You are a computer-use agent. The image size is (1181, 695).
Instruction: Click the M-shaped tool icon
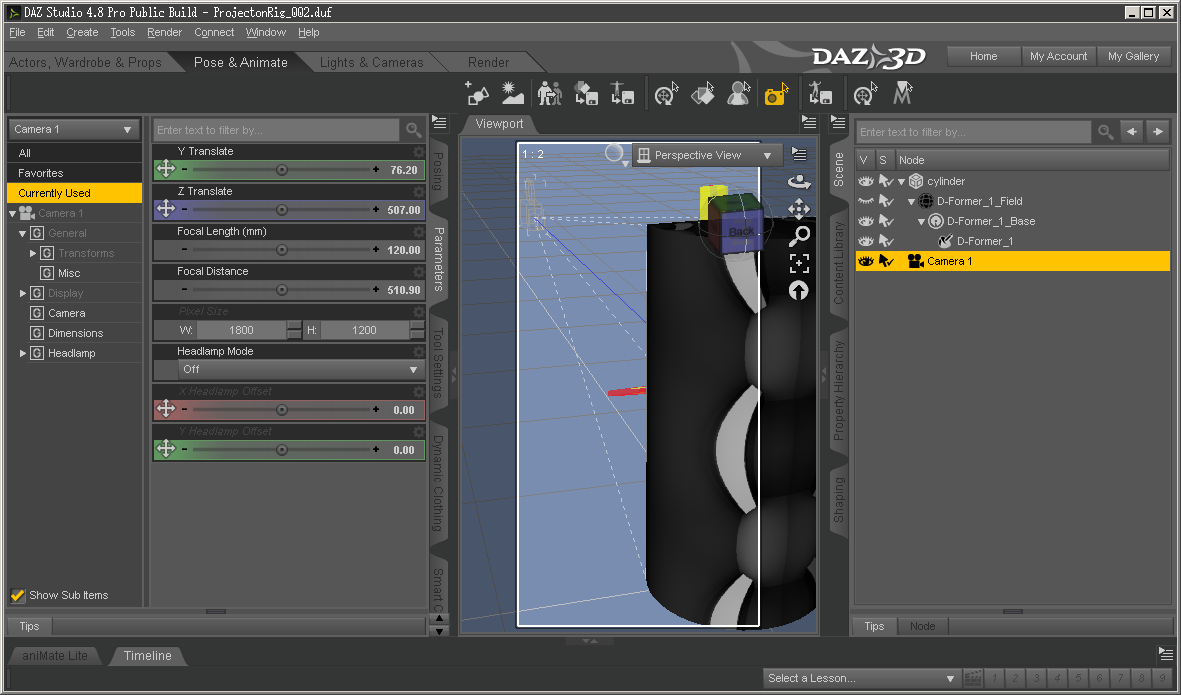click(x=902, y=93)
